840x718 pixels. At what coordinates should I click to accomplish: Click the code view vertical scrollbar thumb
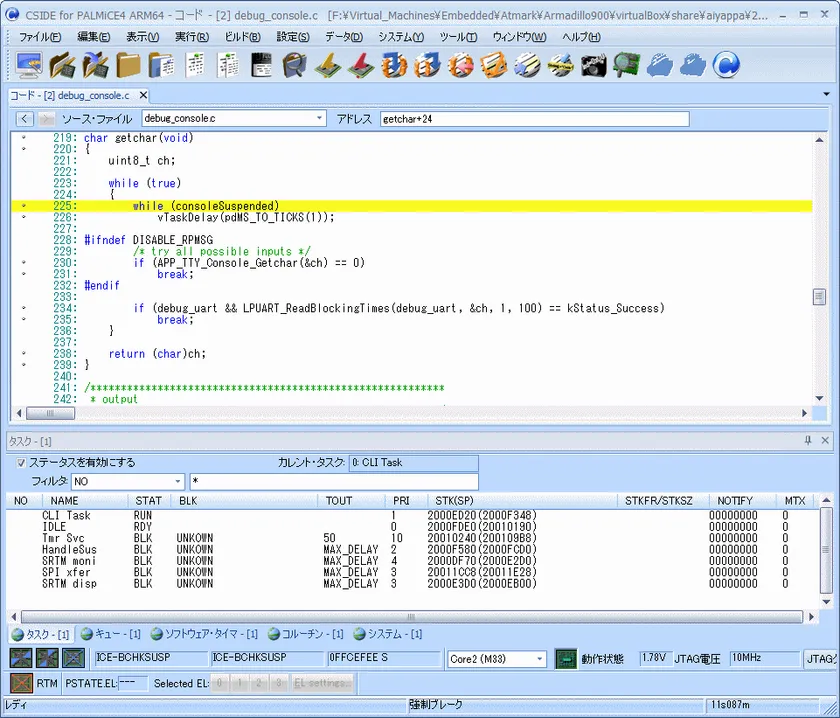tap(819, 298)
